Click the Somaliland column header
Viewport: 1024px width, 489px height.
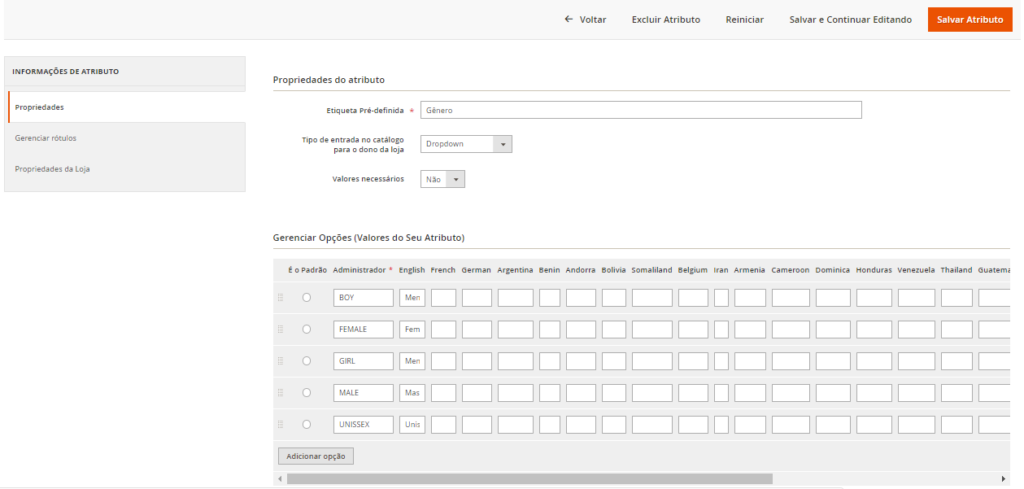coord(652,270)
